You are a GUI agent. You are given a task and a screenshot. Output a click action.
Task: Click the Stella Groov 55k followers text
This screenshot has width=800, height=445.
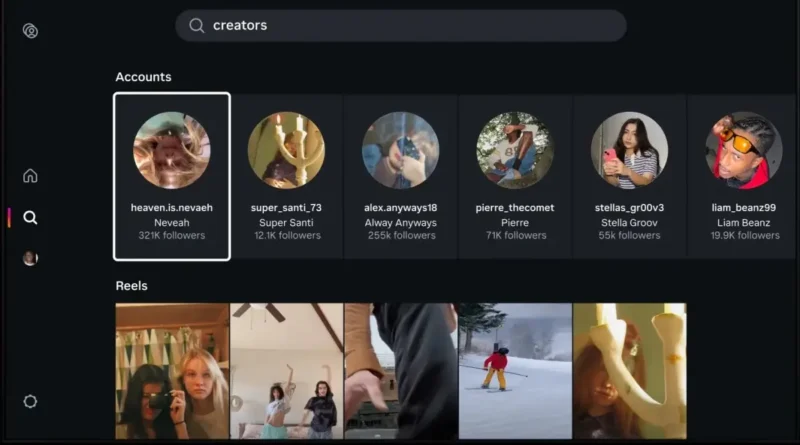click(x=629, y=236)
